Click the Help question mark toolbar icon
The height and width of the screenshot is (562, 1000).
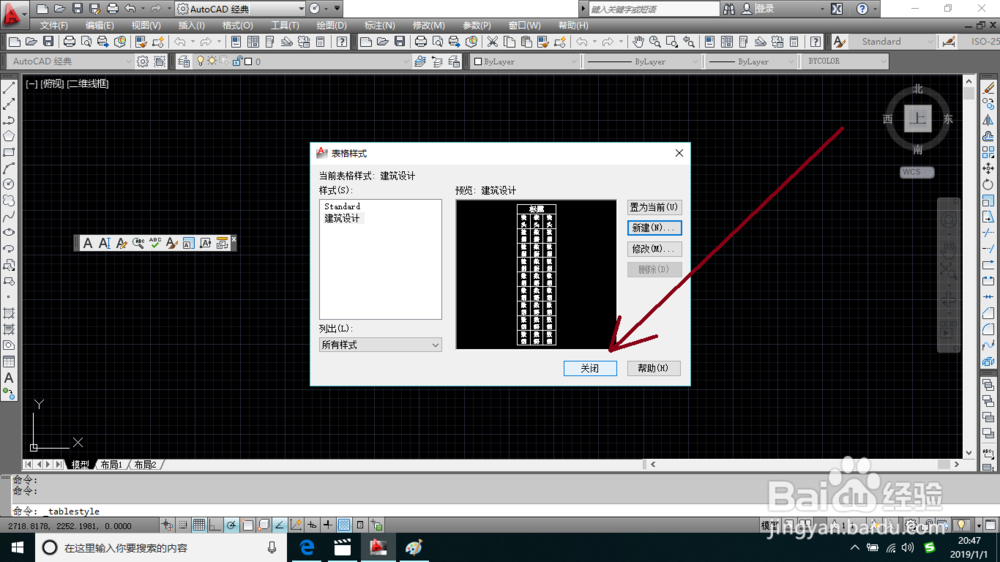(342, 41)
